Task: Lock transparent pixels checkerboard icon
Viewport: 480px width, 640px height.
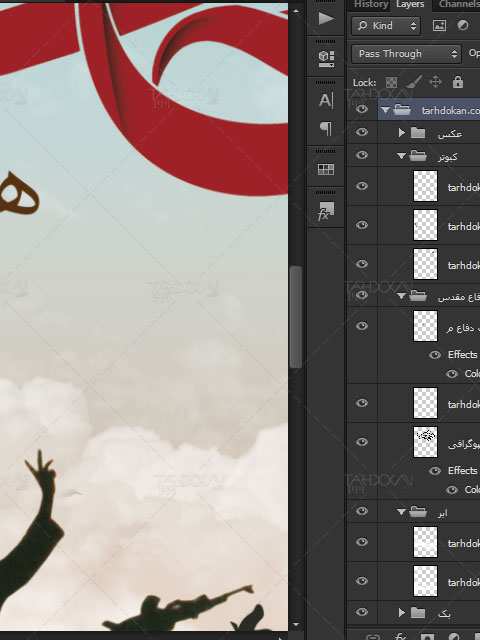Action: click(391, 82)
